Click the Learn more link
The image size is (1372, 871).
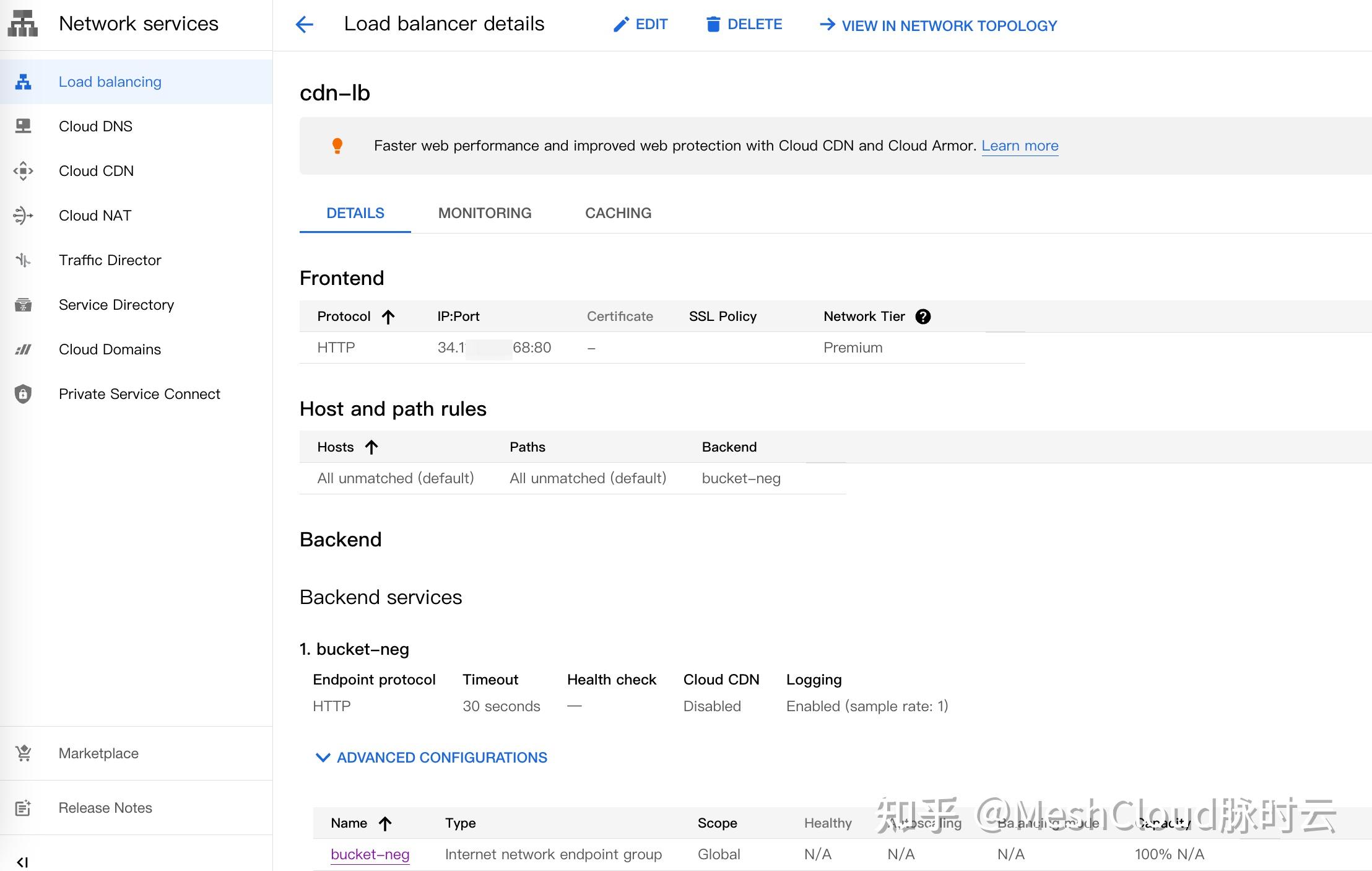click(x=1020, y=146)
